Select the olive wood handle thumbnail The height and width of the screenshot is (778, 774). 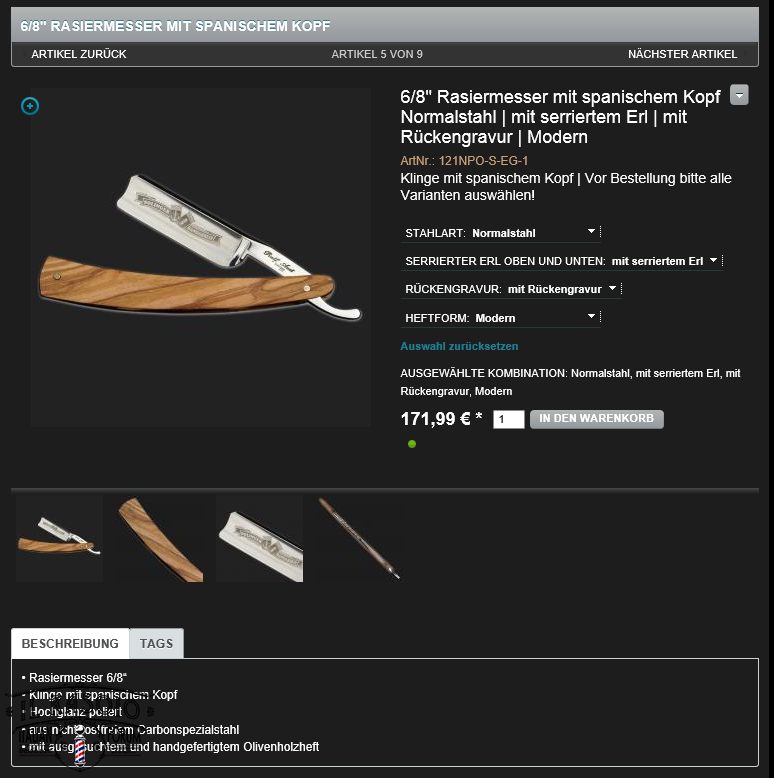coord(159,538)
